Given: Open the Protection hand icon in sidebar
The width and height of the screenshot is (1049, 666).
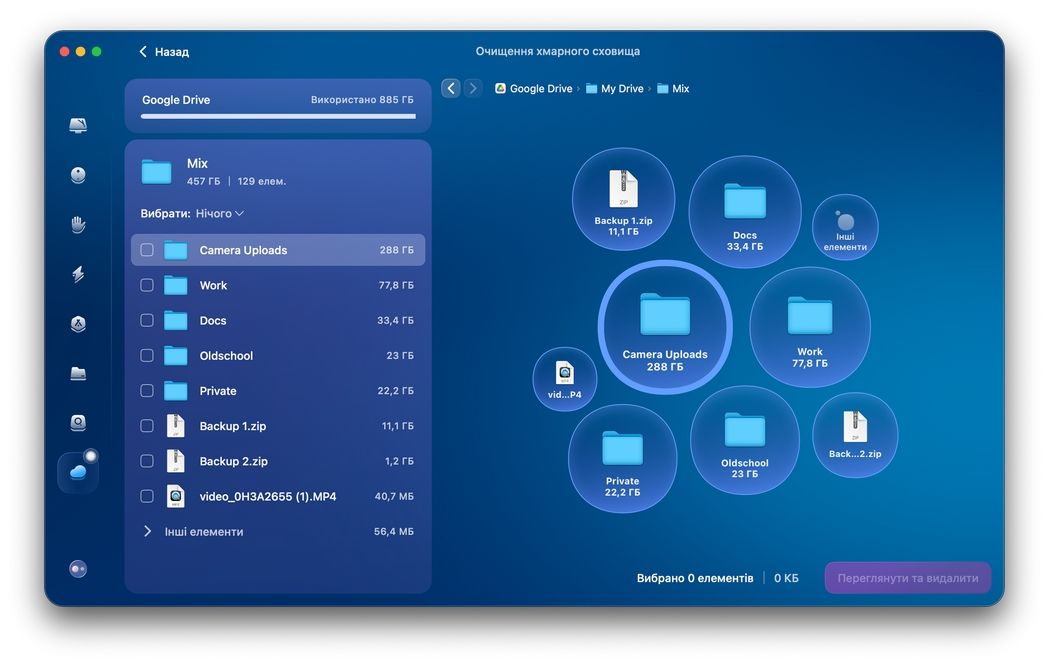Looking at the screenshot, I should 78,224.
